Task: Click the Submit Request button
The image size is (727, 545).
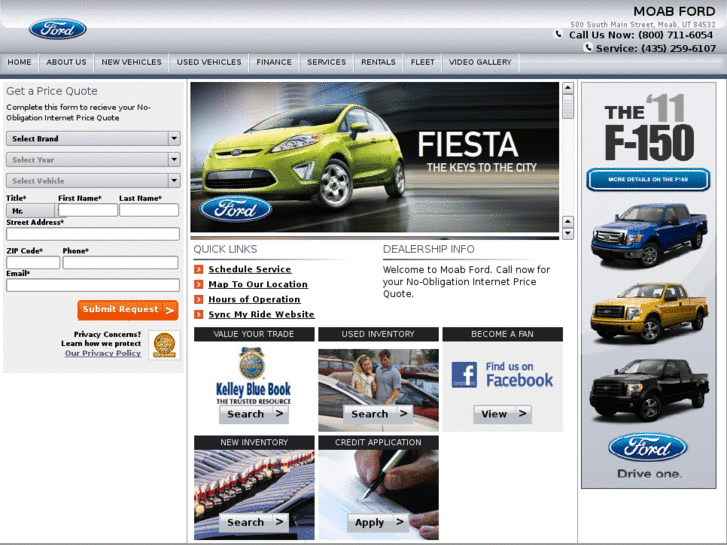Action: pos(128,310)
